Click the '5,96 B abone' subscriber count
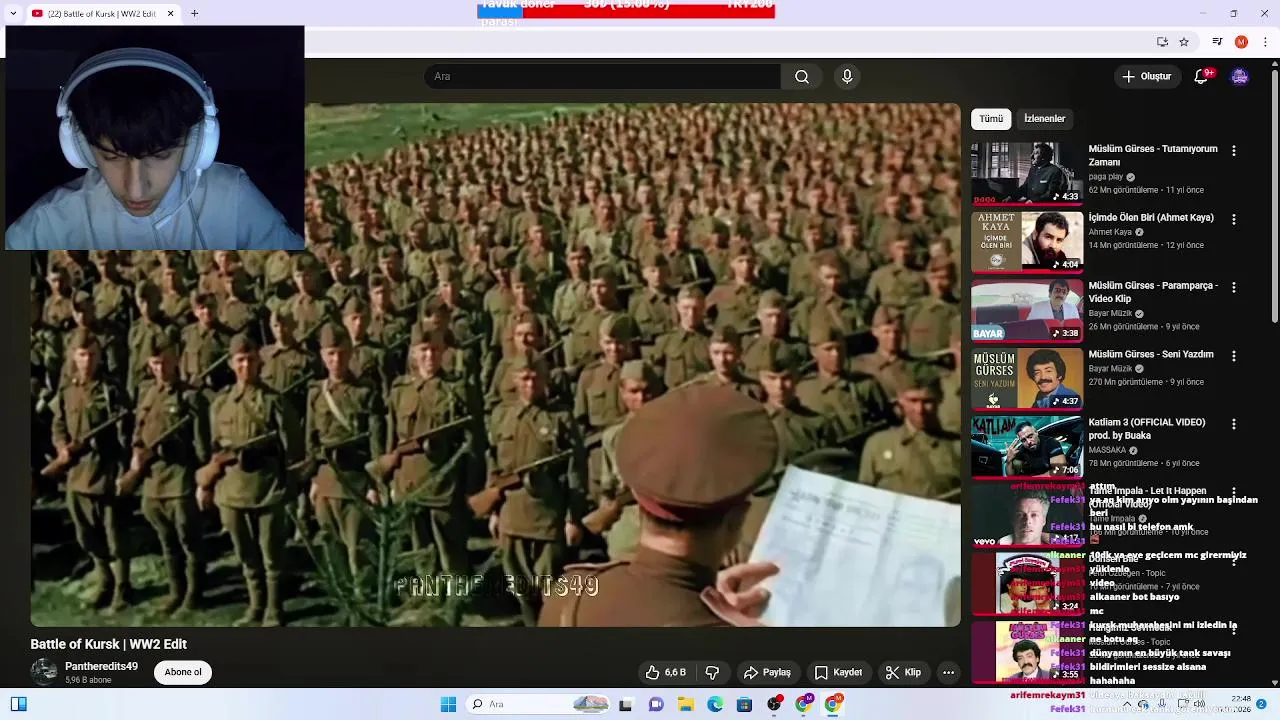The height and width of the screenshot is (720, 1280). click(88, 681)
